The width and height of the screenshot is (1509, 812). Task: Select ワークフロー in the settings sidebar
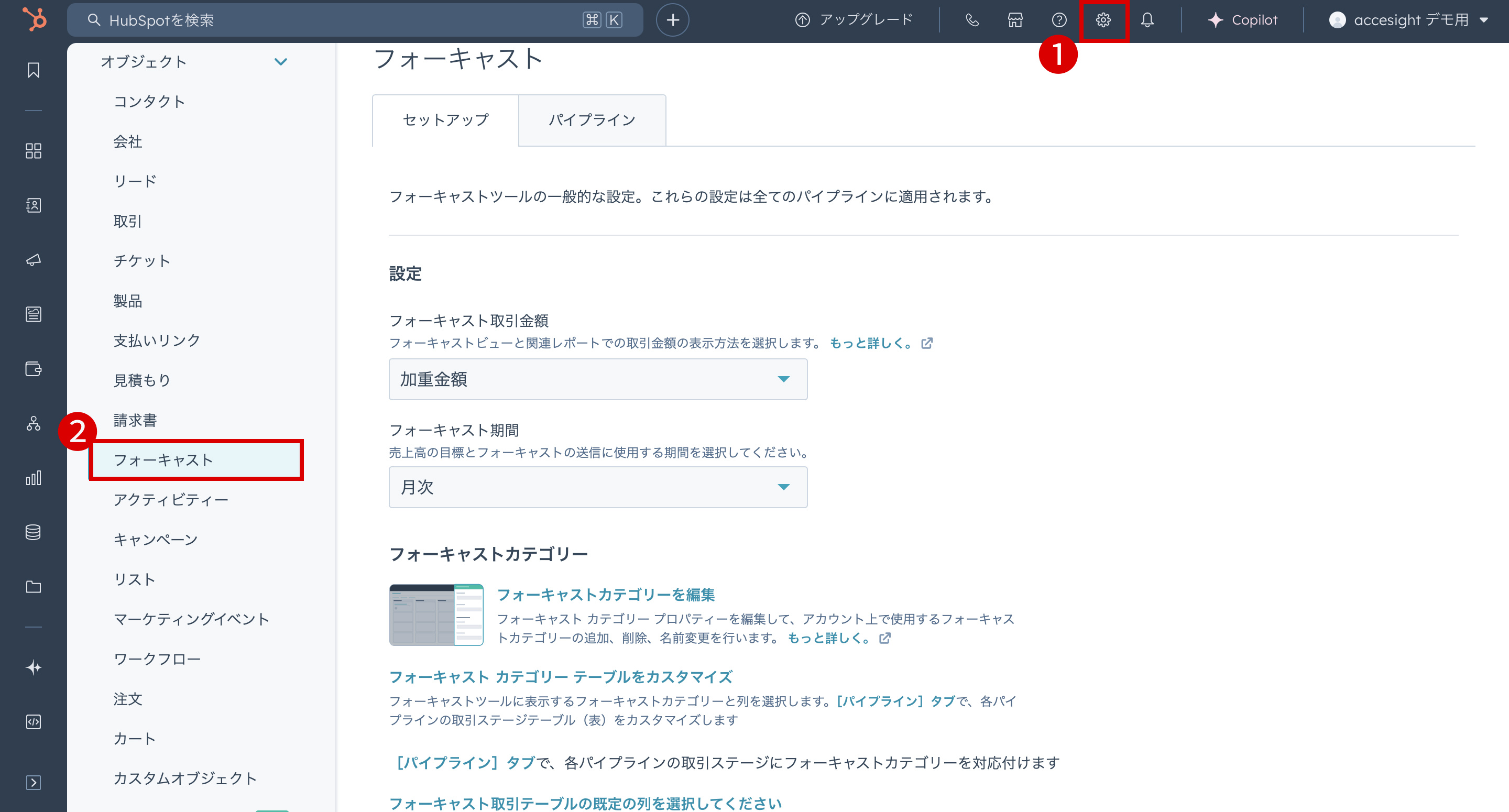pos(157,659)
